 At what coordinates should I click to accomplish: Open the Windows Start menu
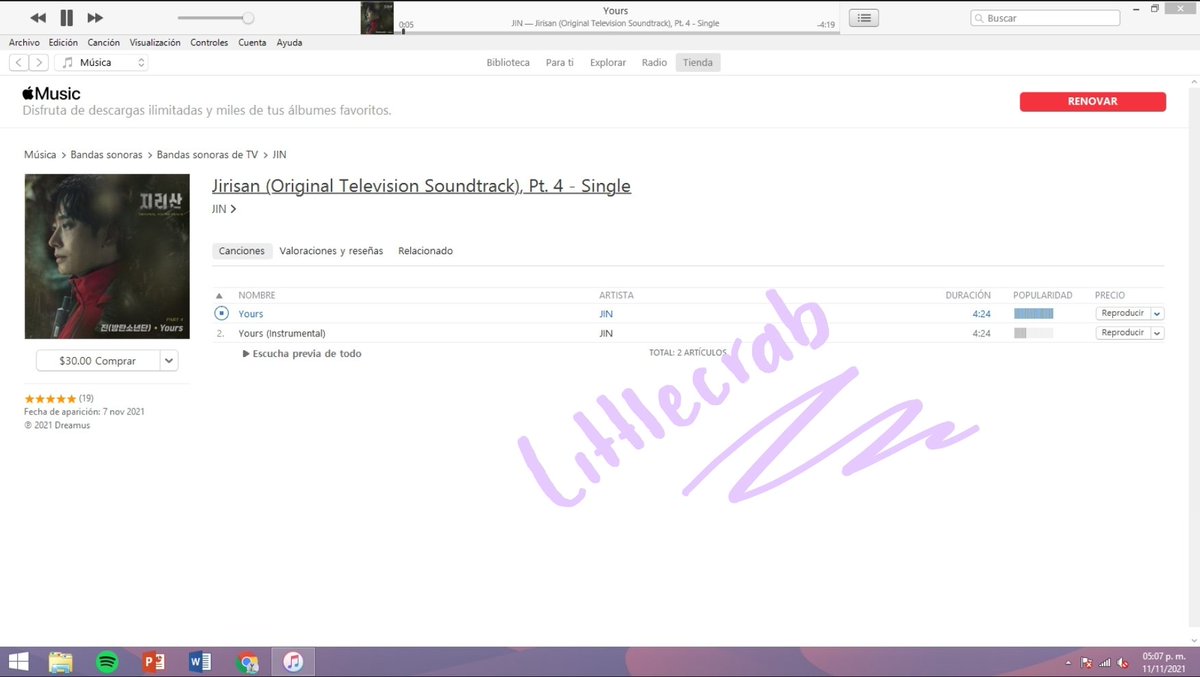18,662
